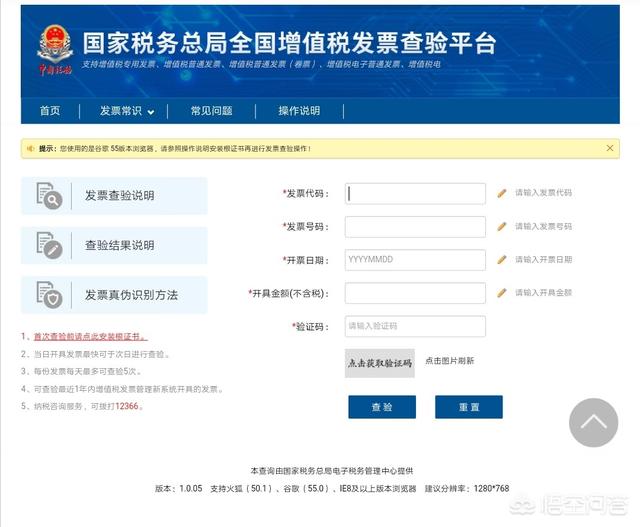
Task: Open the 首页 navigation item
Action: (x=50, y=111)
